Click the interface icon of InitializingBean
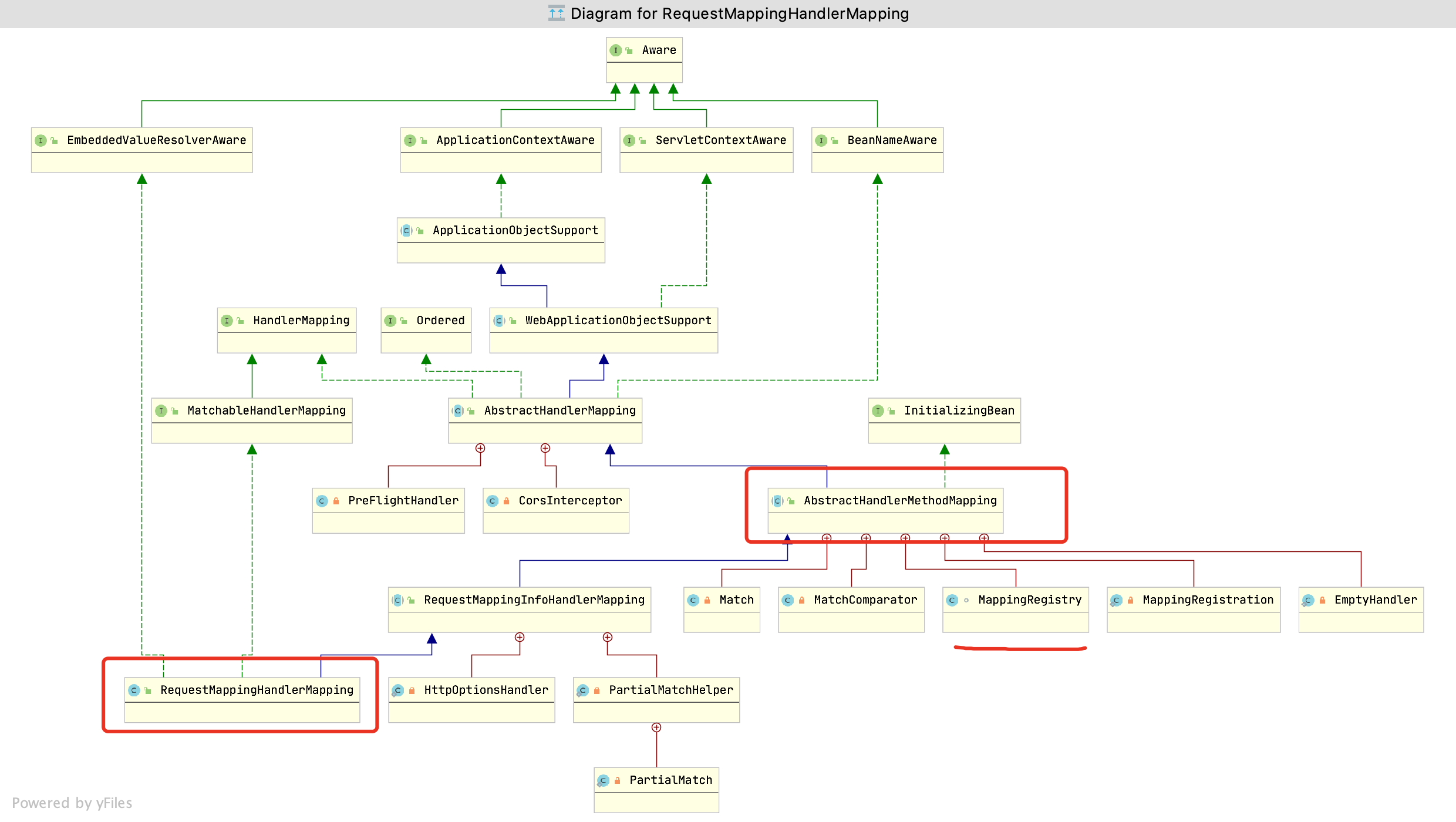The height and width of the screenshot is (822, 1456). (x=878, y=411)
